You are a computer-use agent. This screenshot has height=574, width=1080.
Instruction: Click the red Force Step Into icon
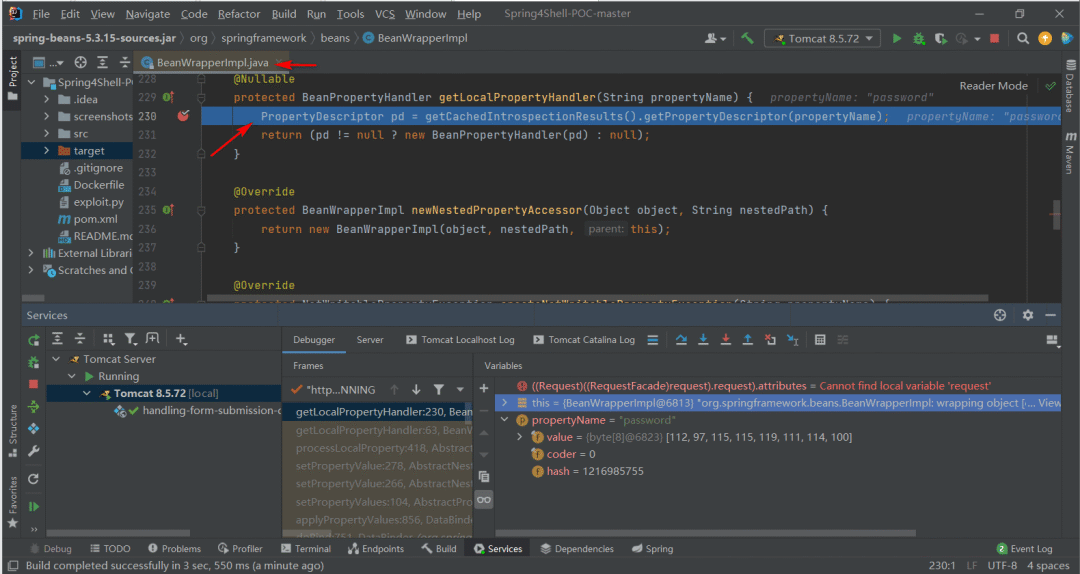(725, 340)
